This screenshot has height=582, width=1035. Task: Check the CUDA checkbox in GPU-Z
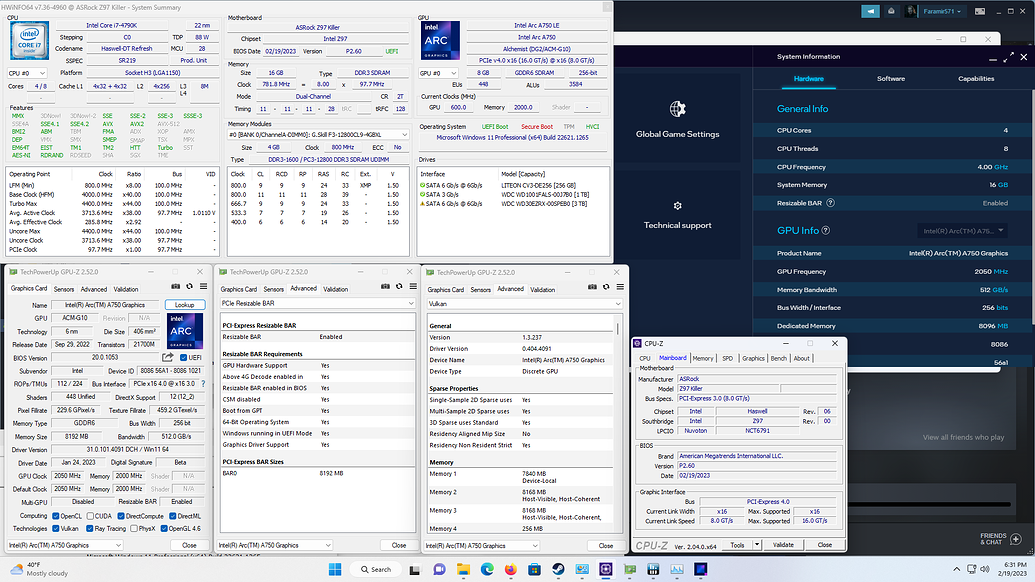click(x=92, y=515)
